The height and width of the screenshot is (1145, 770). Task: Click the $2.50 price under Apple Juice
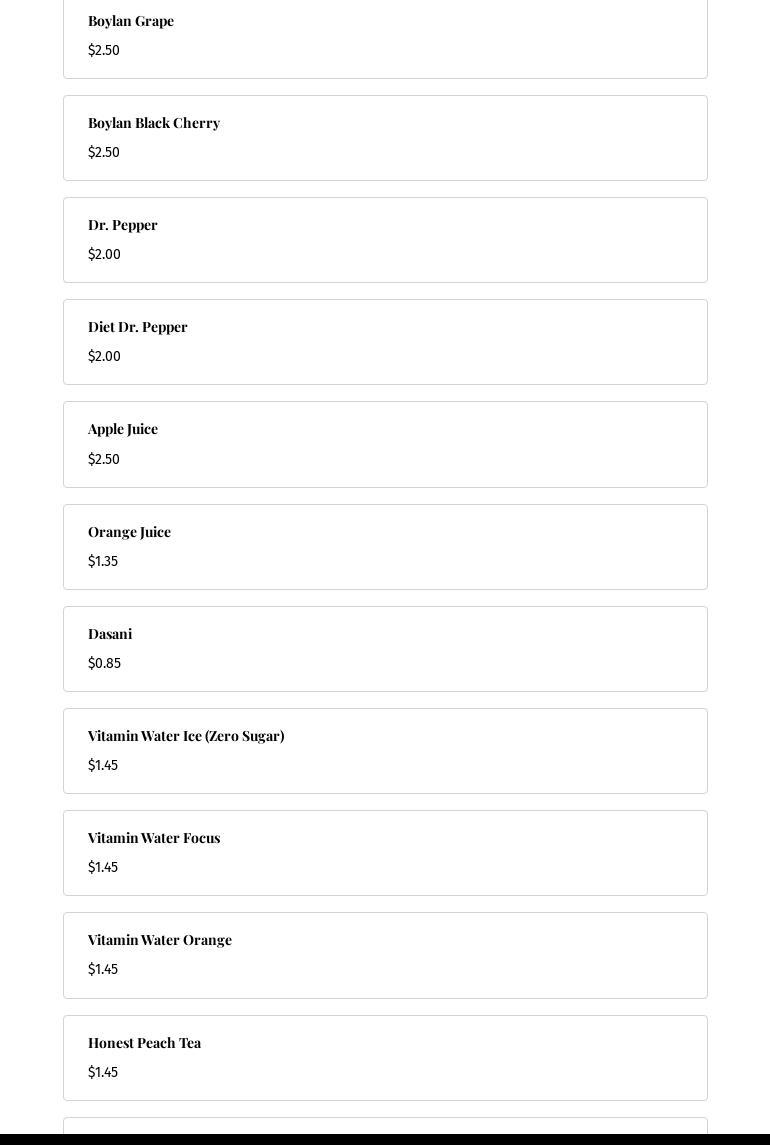[x=104, y=460]
